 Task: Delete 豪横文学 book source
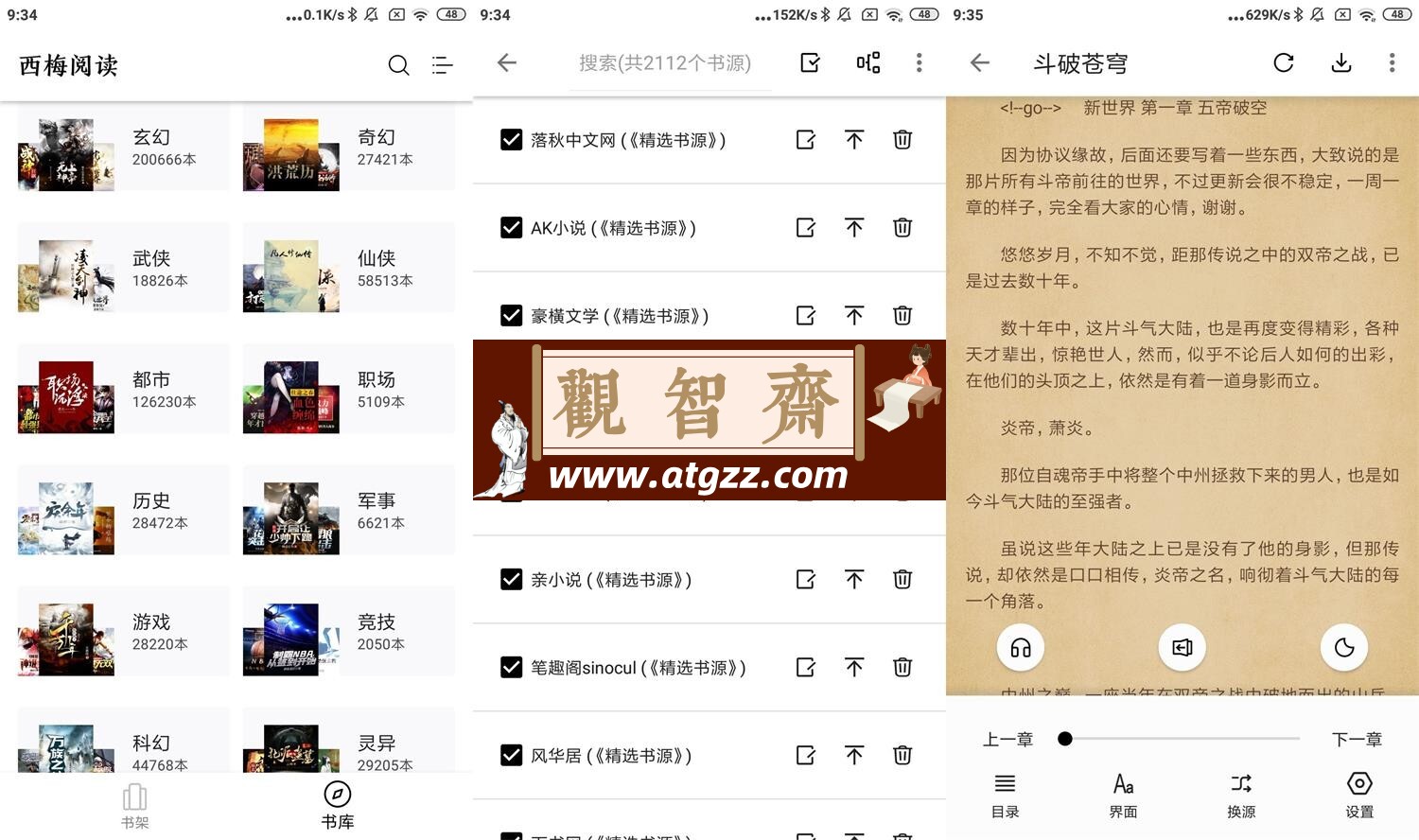pyautogui.click(x=902, y=316)
